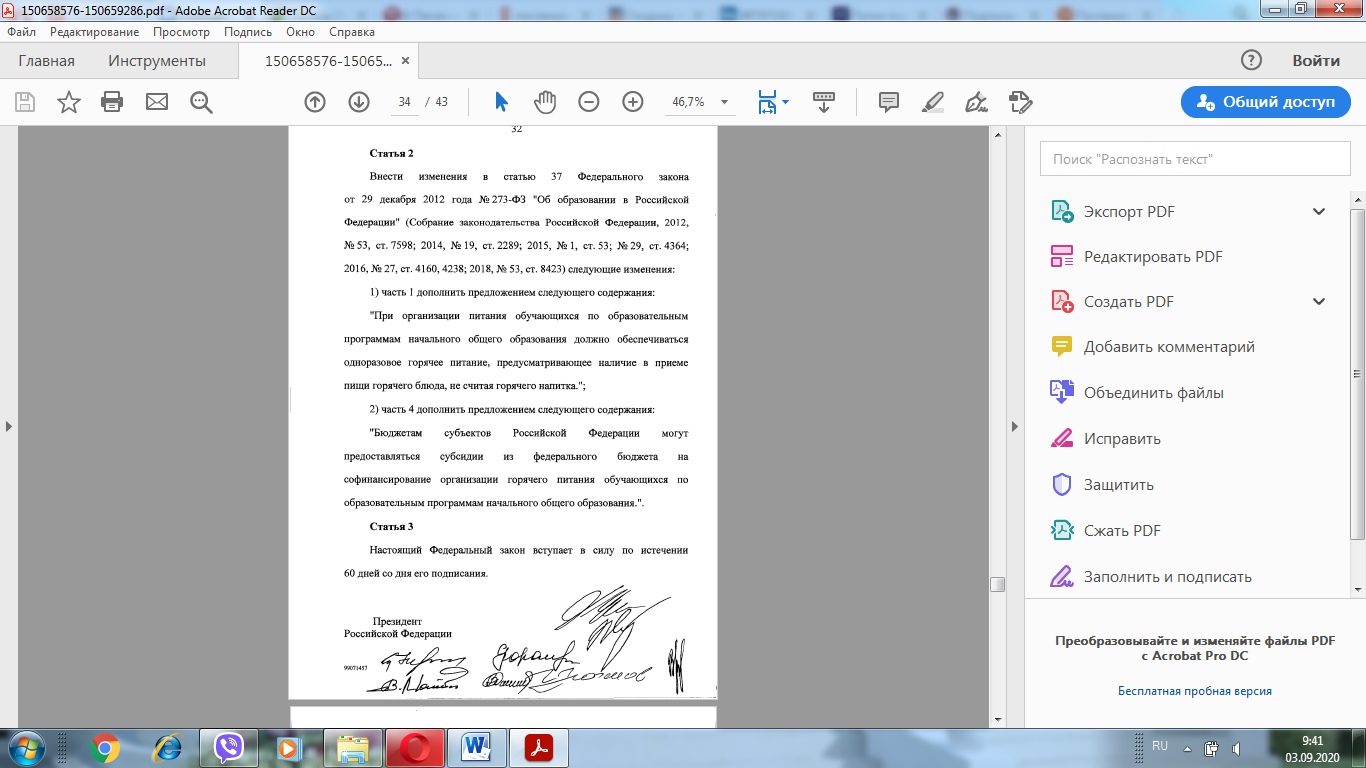Image resolution: width=1366 pixels, height=768 pixels.
Task: Send the file by email envelope icon
Action: pos(157,102)
